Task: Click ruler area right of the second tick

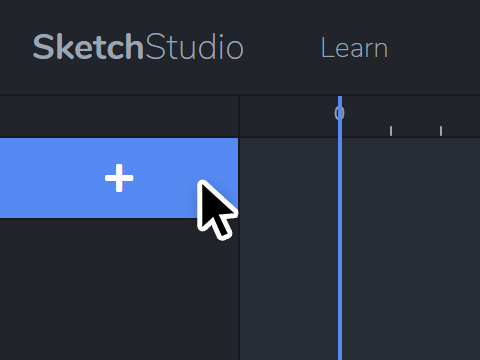Action: click(x=462, y=117)
